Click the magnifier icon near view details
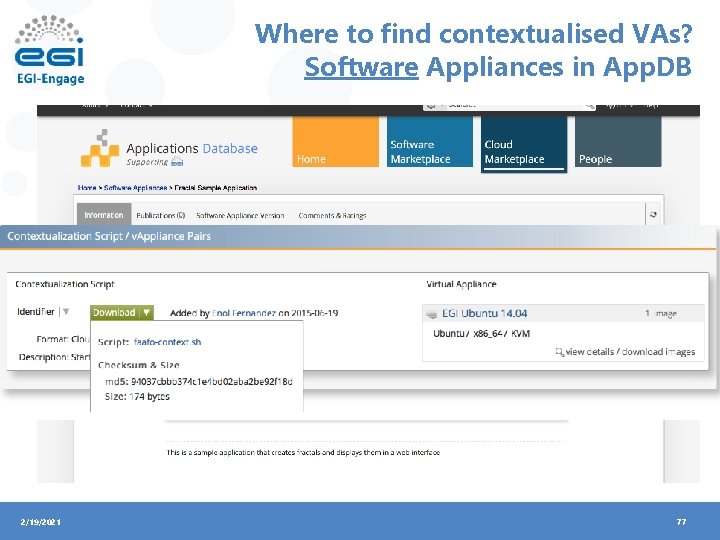This screenshot has width=720, height=540. (559, 352)
